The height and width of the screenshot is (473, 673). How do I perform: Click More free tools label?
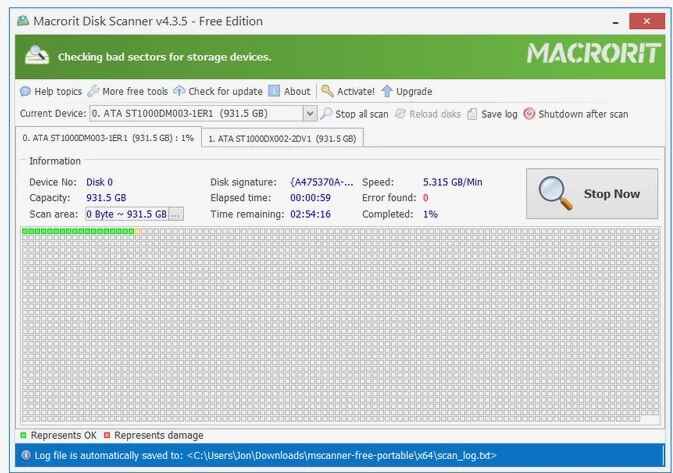135,91
